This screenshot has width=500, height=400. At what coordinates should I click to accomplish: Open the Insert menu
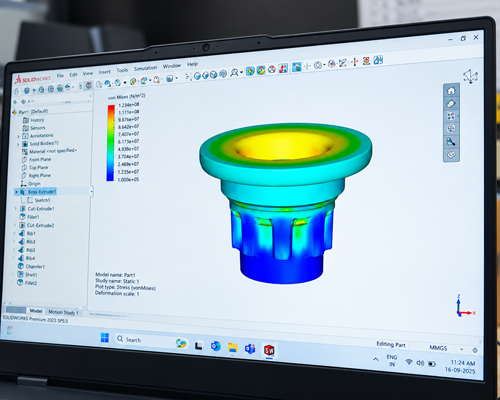coord(104,72)
